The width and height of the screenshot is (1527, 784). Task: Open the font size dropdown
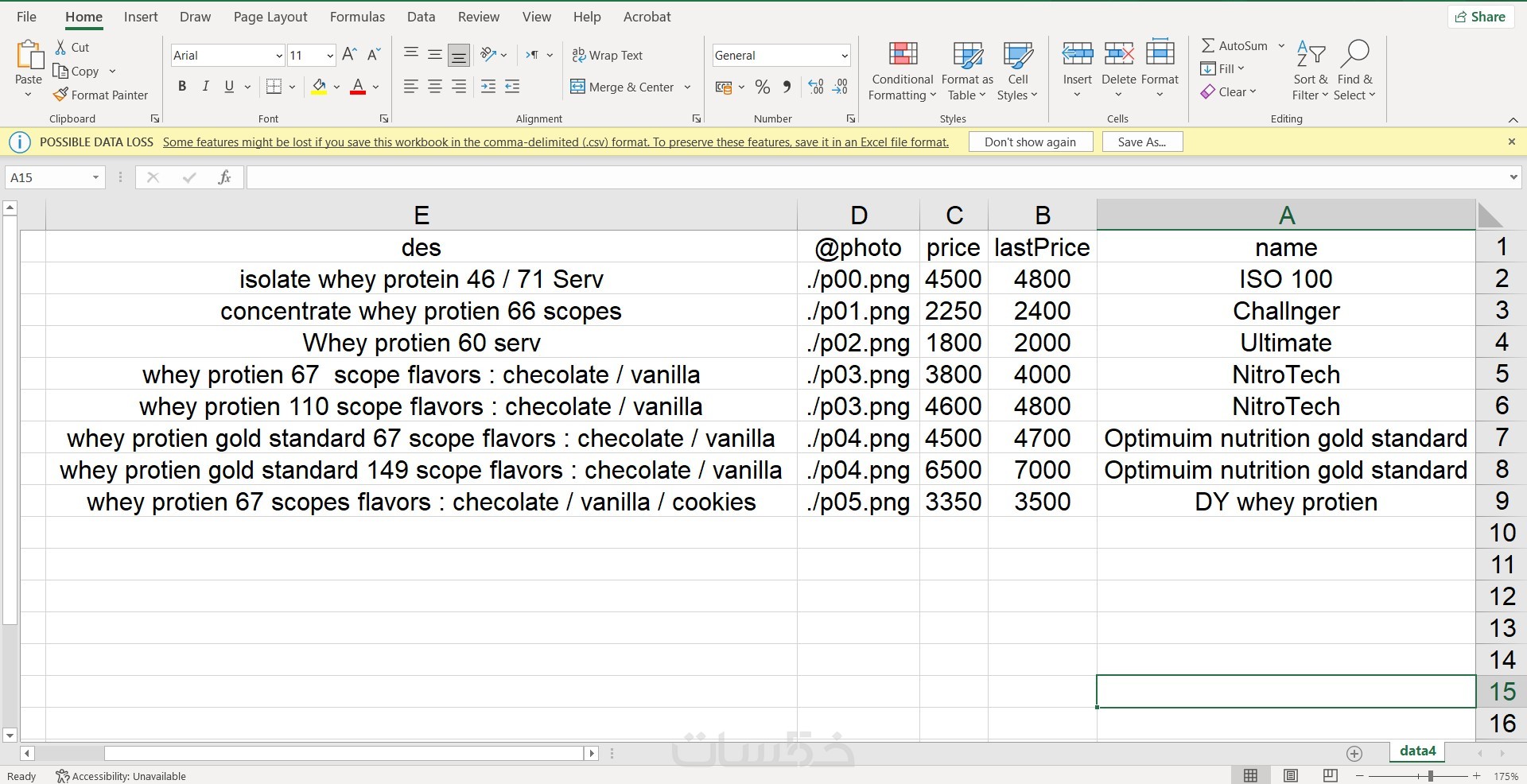click(330, 56)
